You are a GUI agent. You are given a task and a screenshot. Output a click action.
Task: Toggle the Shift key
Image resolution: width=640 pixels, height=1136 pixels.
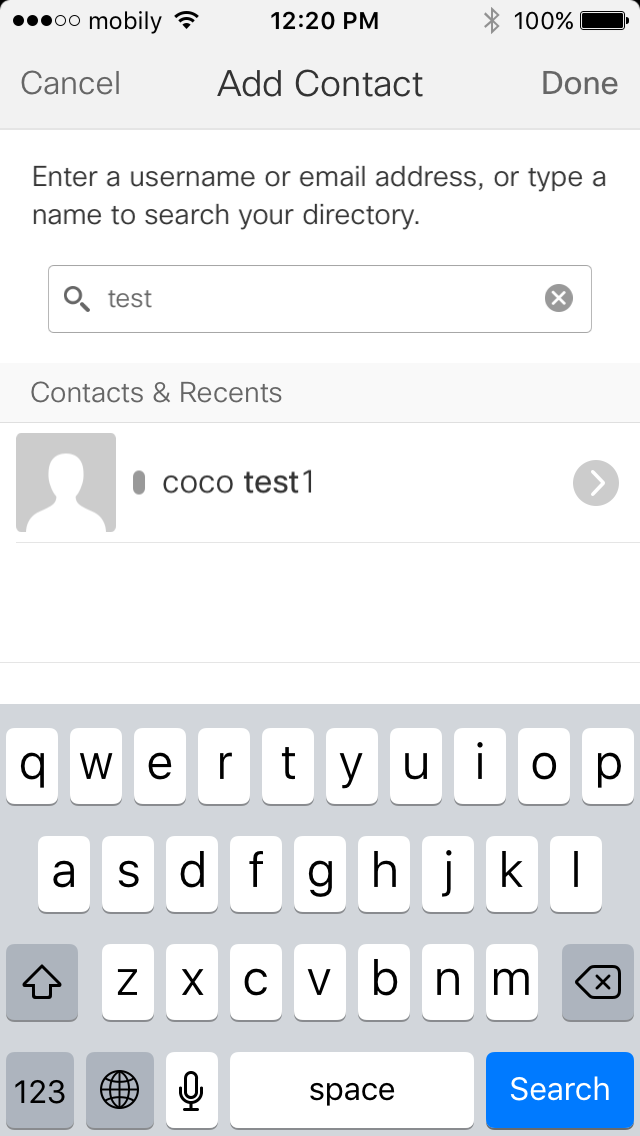point(41,983)
